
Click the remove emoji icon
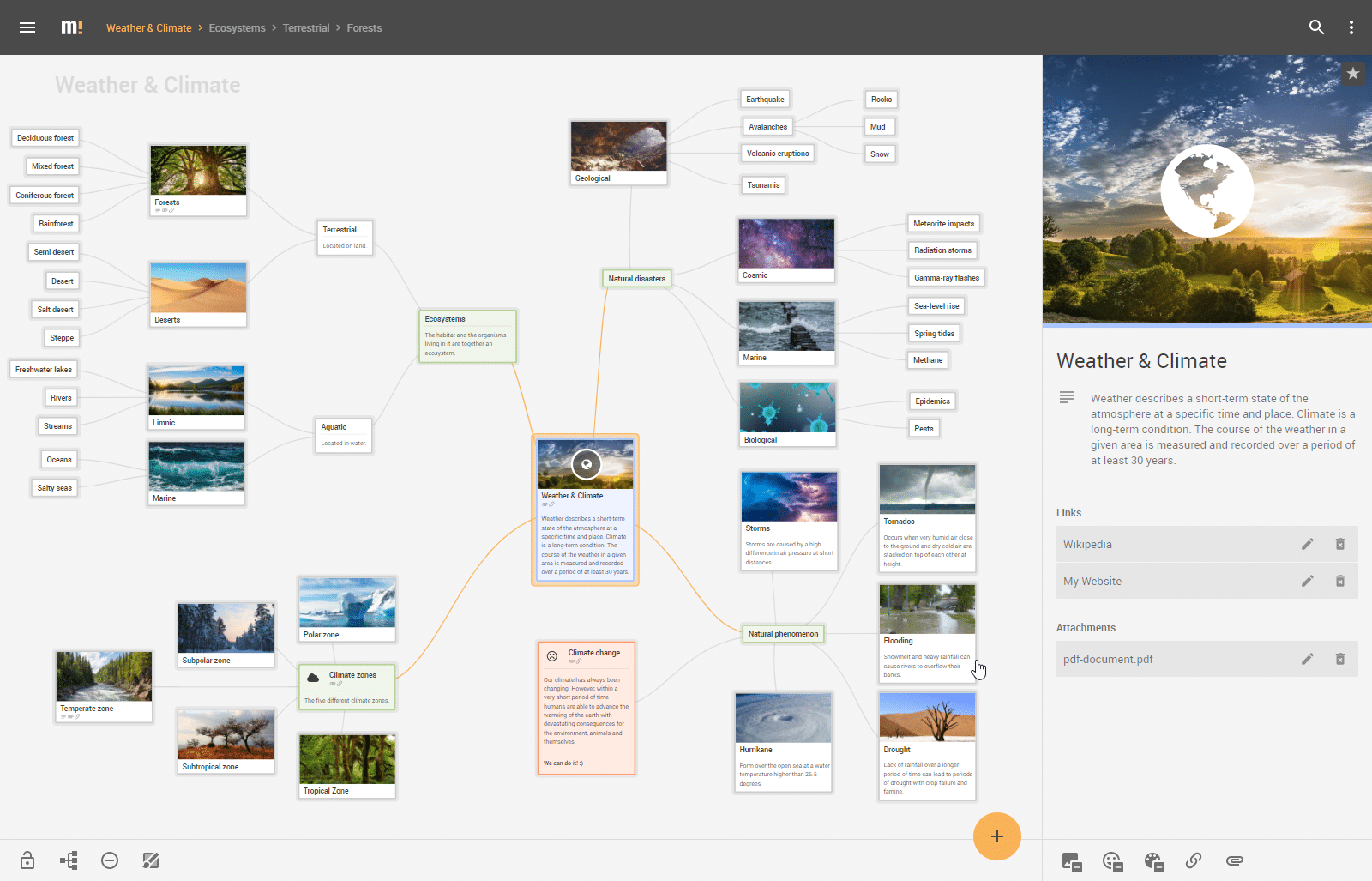[1112, 861]
